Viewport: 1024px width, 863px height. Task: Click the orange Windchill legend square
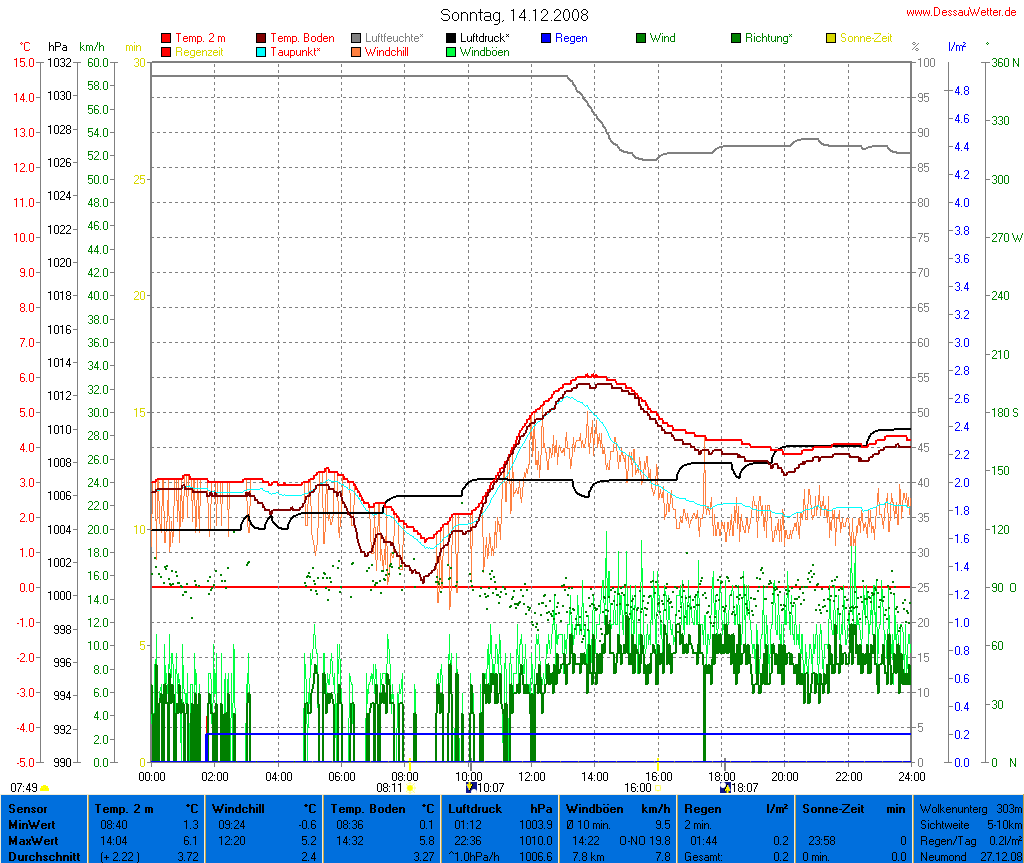(x=356, y=51)
